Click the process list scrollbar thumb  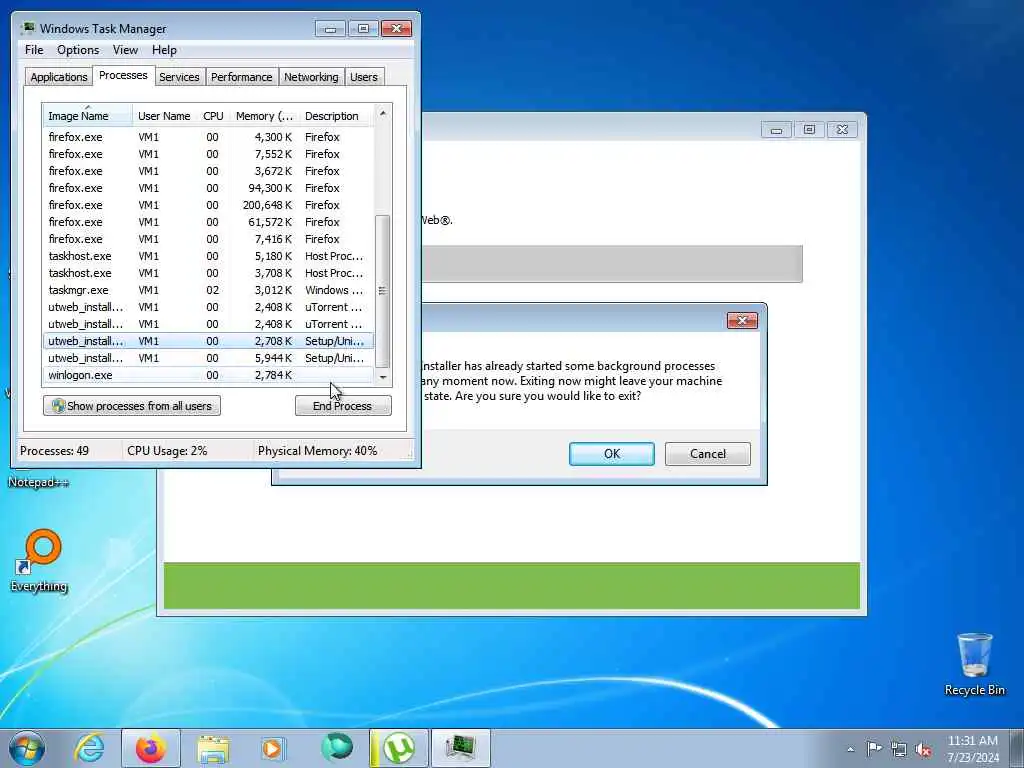[383, 291]
